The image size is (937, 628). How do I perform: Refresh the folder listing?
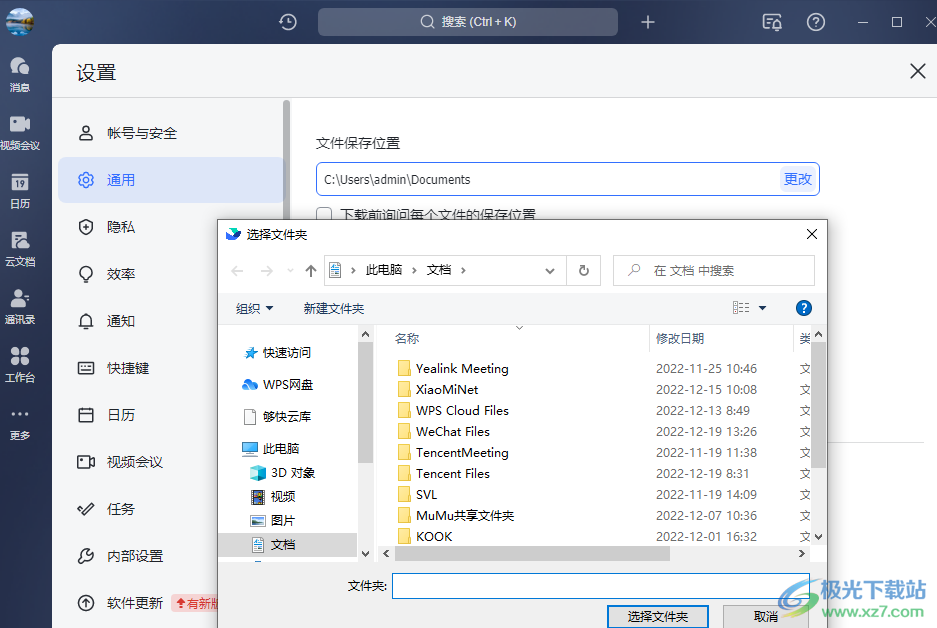coord(584,271)
